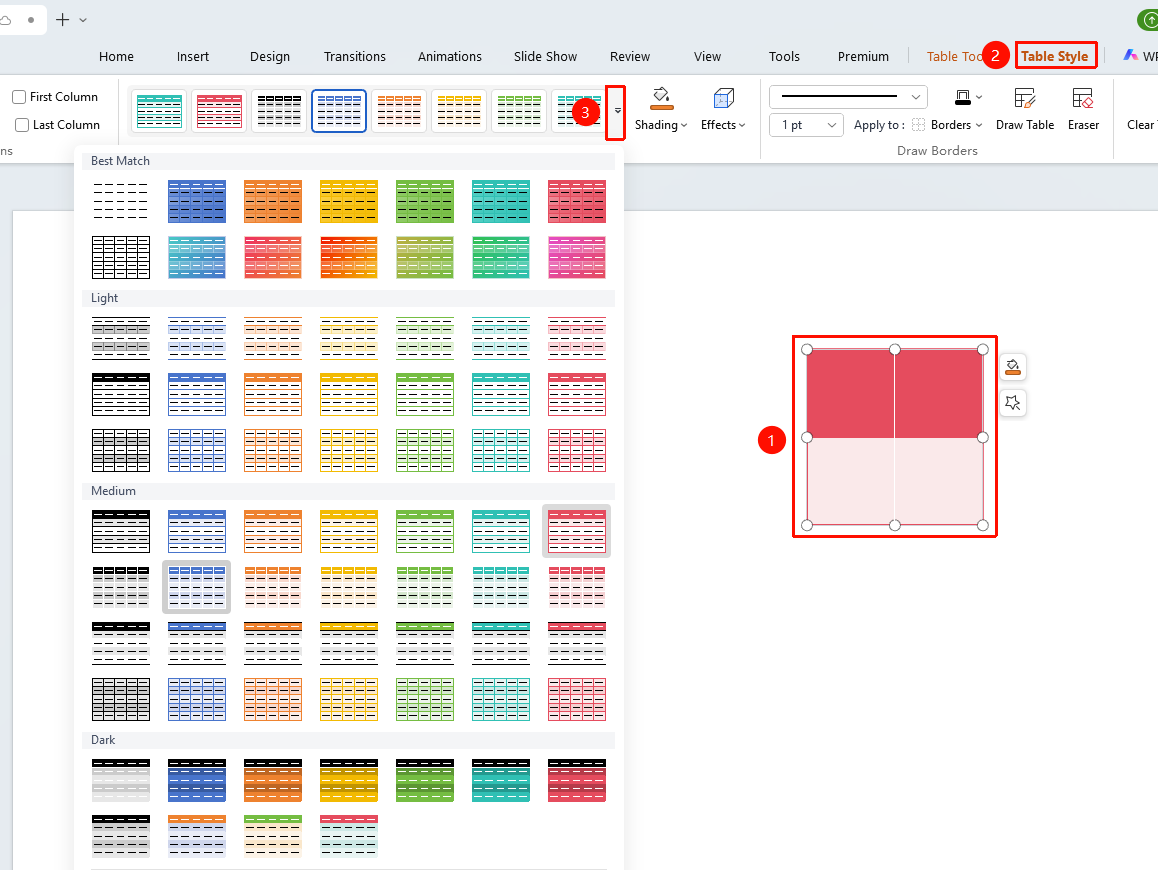The height and width of the screenshot is (870, 1158).
Task: Choose the plain no-fill Best Match table style
Action: coord(121,201)
